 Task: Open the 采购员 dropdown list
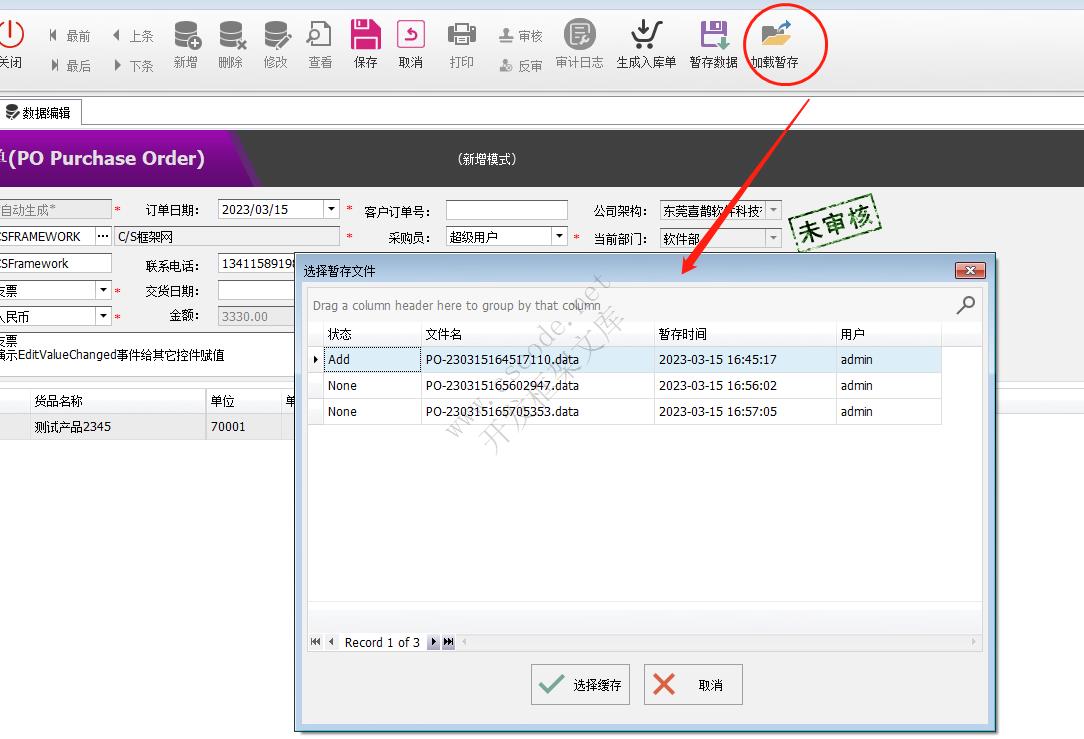click(x=560, y=237)
